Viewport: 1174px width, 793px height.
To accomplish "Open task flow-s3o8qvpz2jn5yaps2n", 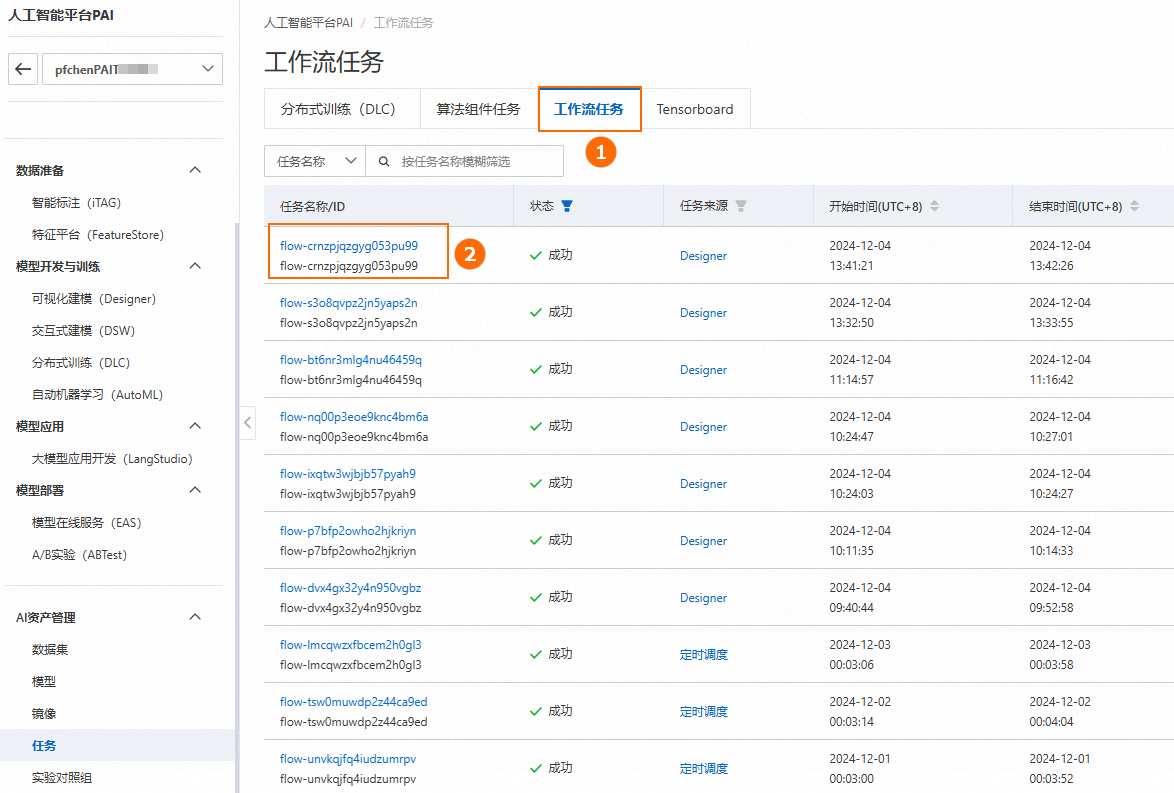I will pos(349,303).
